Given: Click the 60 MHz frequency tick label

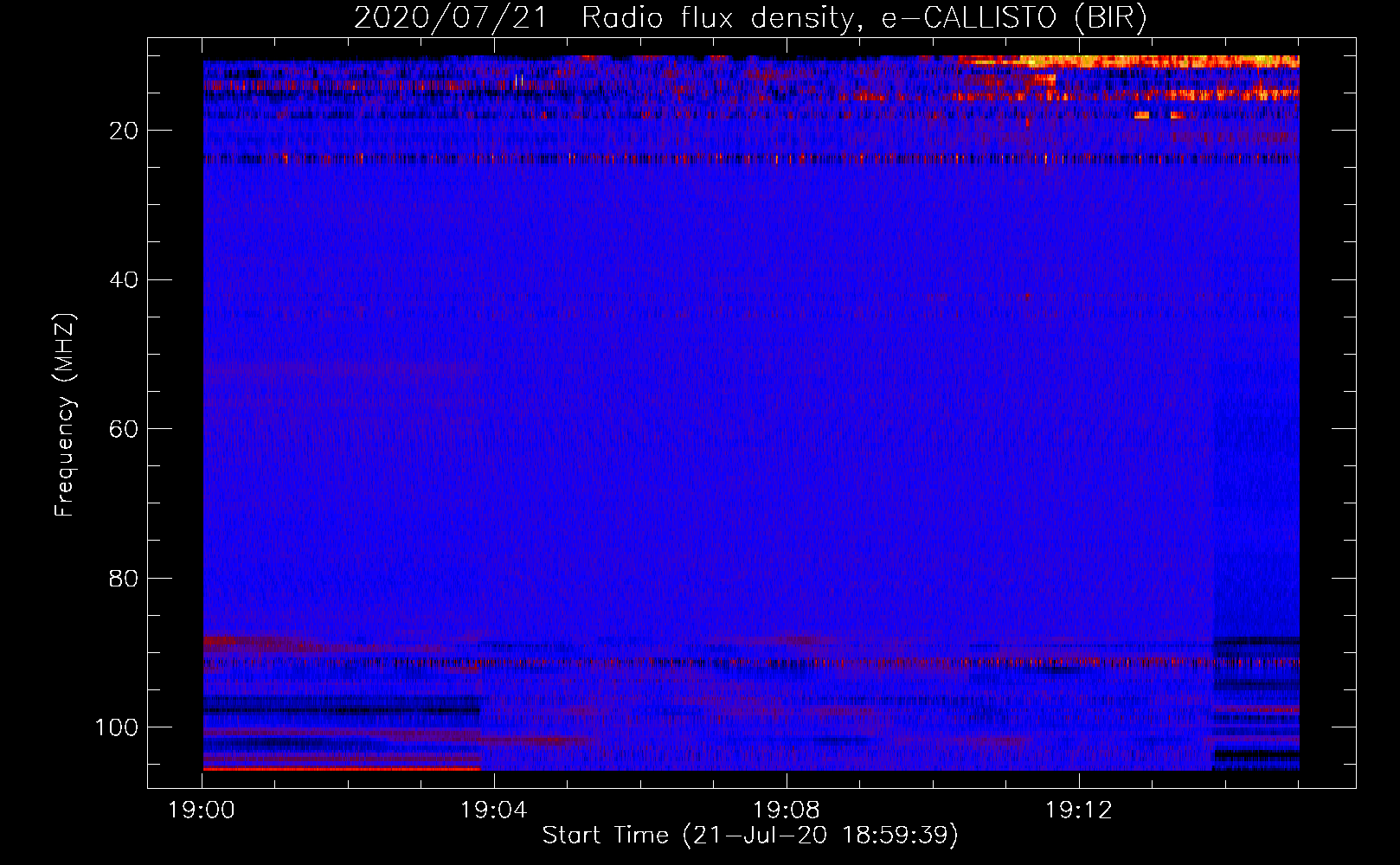Looking at the screenshot, I should 125,429.
